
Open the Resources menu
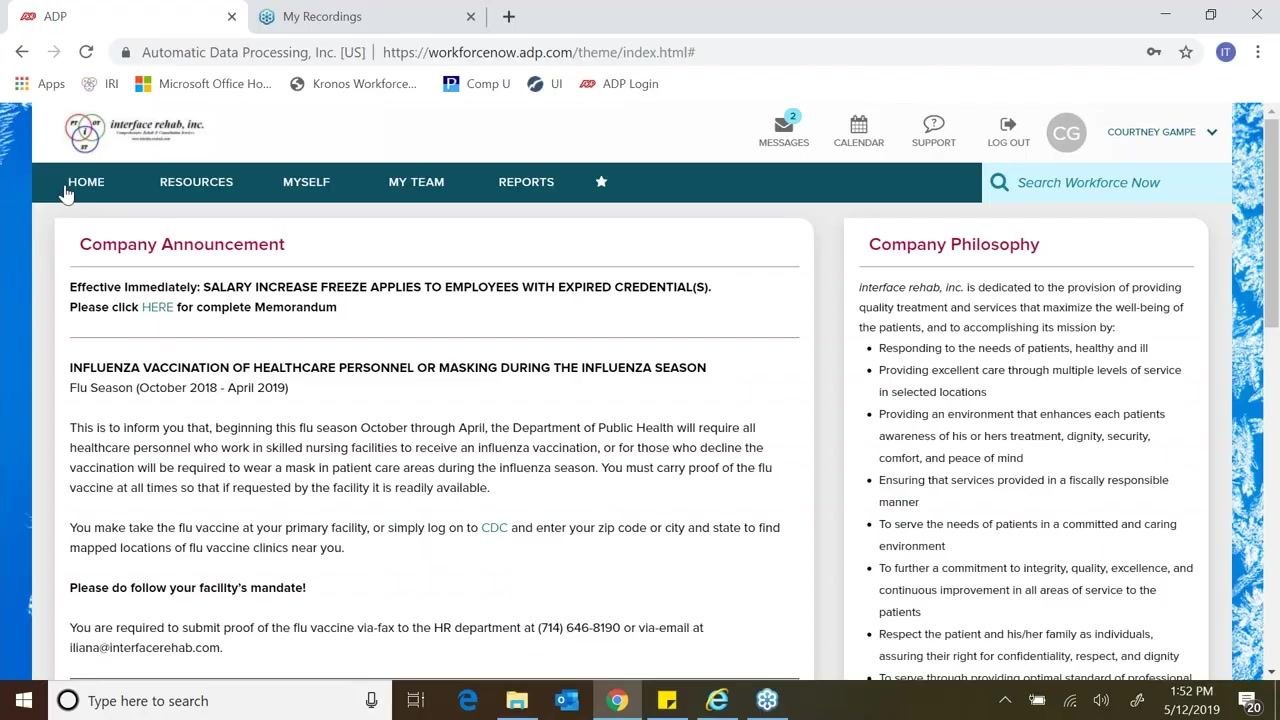tap(196, 182)
